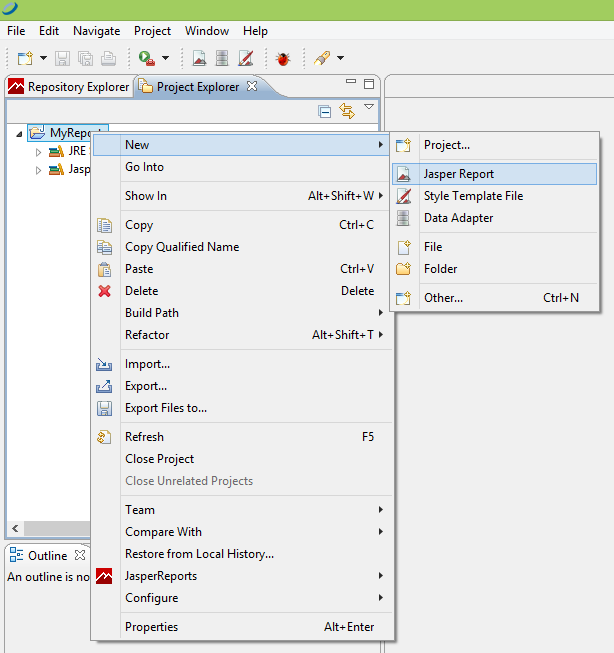The image size is (614, 653).
Task: Expand the JRE library tree node
Action: click(x=38, y=152)
